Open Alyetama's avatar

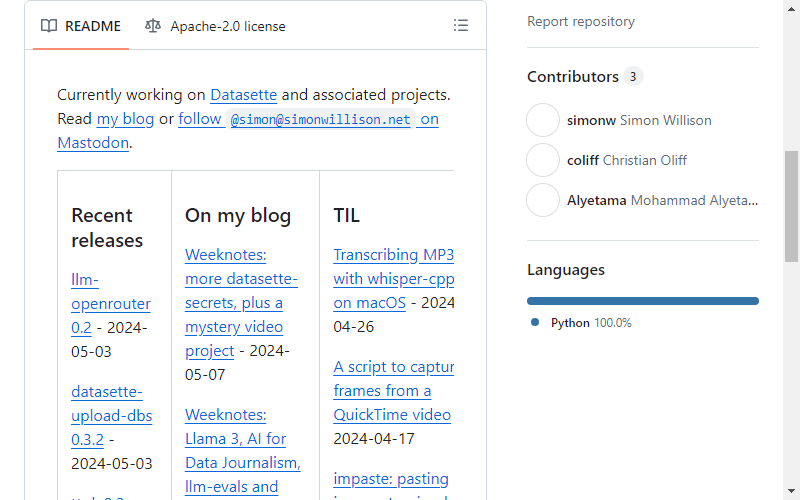tap(543, 200)
